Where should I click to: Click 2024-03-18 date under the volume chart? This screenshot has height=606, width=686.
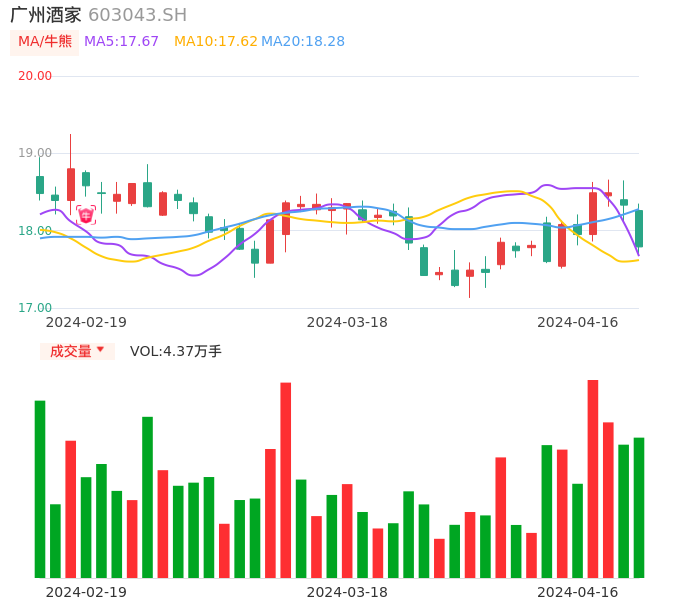pos(347,592)
